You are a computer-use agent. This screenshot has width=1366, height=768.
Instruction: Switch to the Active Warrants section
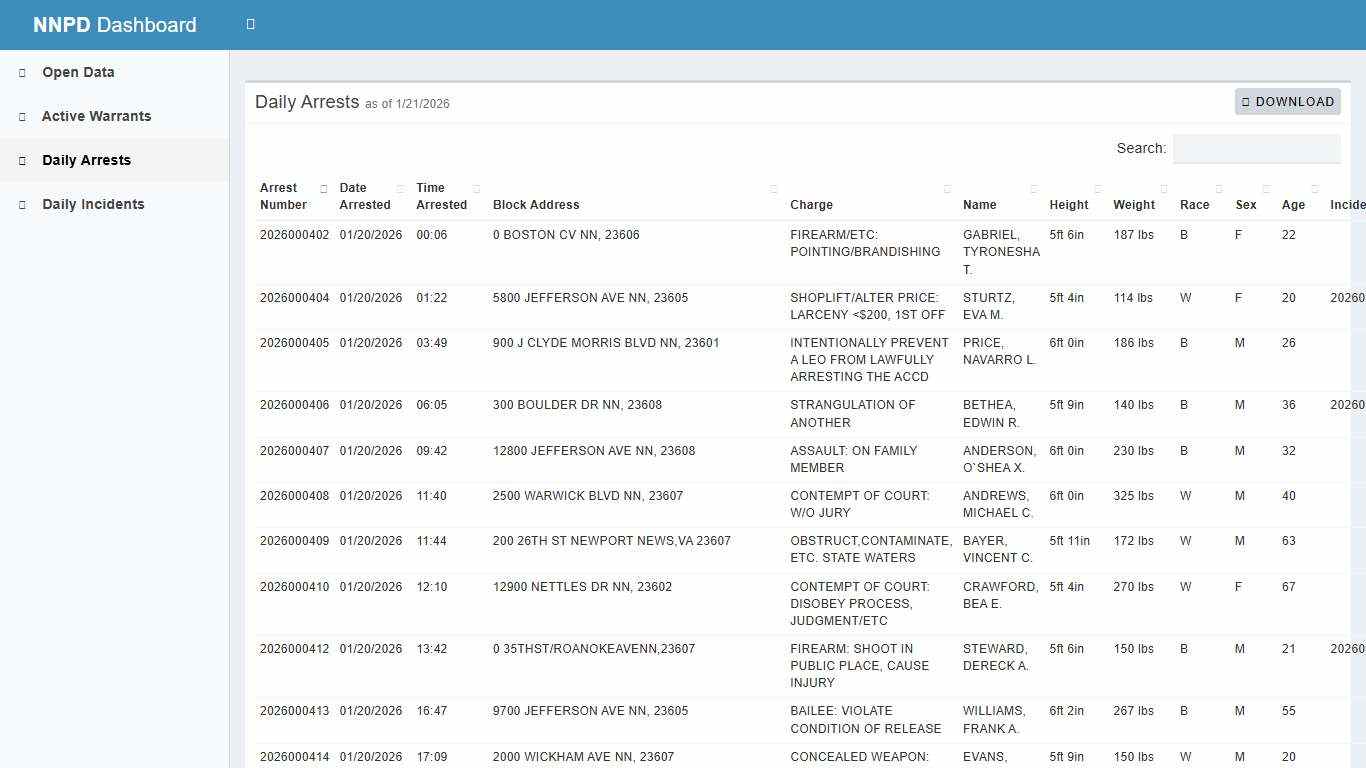click(96, 116)
